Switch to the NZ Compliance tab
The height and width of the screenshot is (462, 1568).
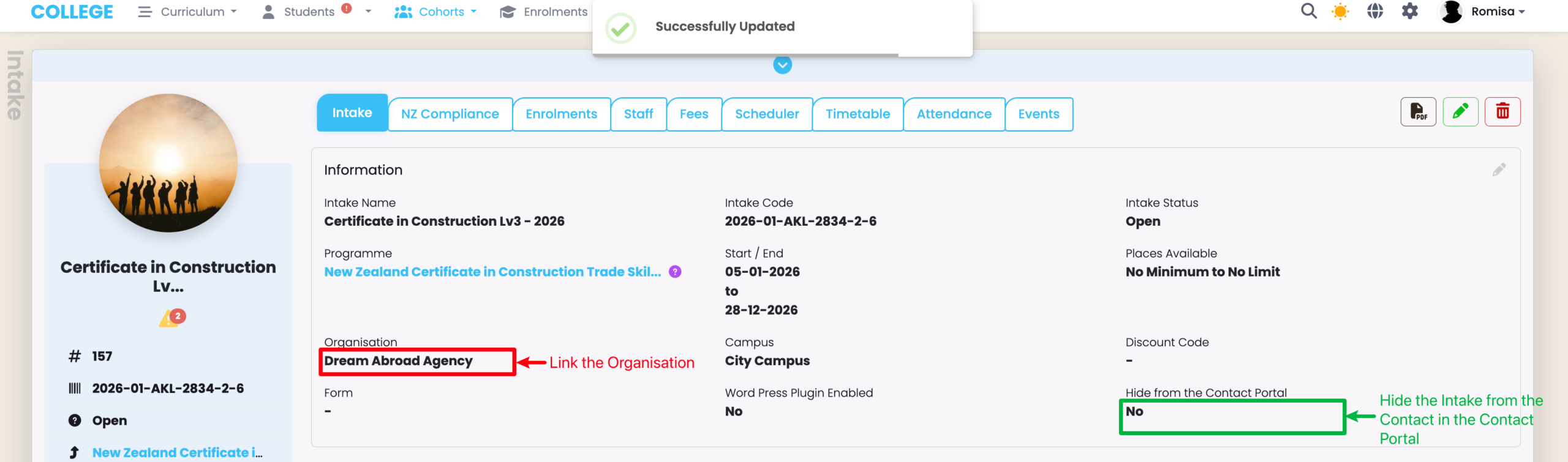click(x=450, y=114)
